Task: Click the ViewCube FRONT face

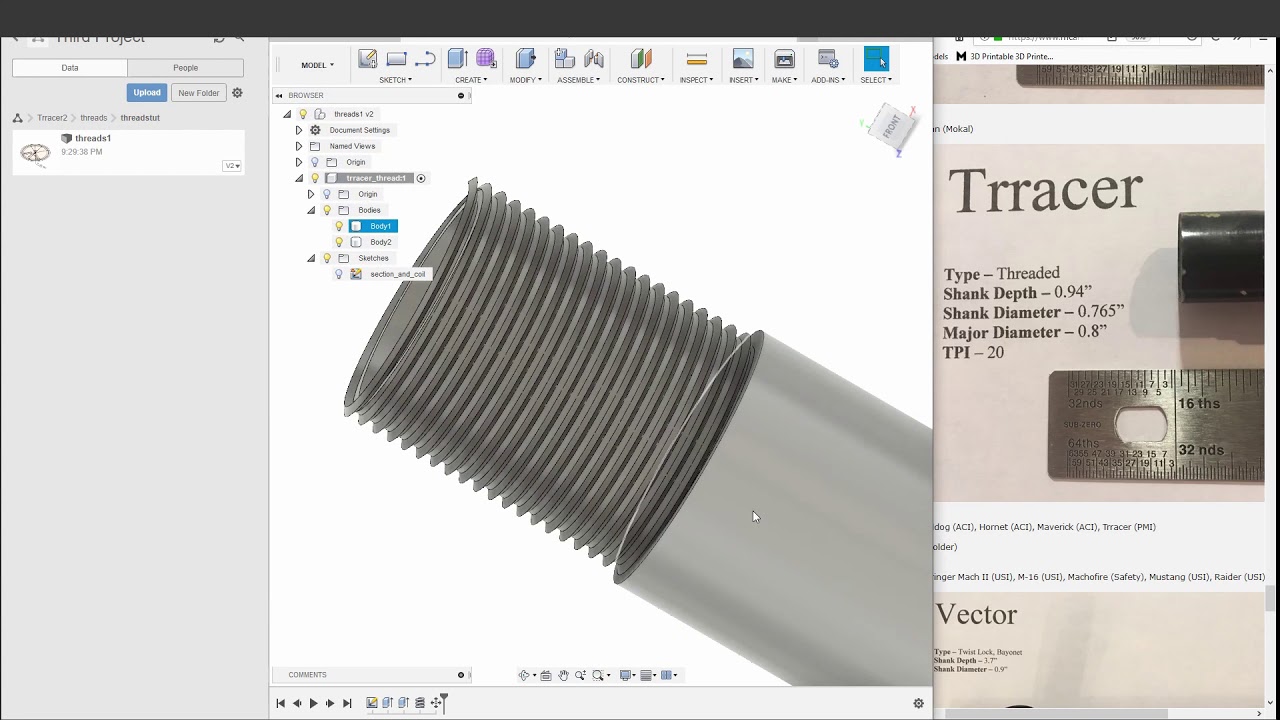Action: coord(891,127)
